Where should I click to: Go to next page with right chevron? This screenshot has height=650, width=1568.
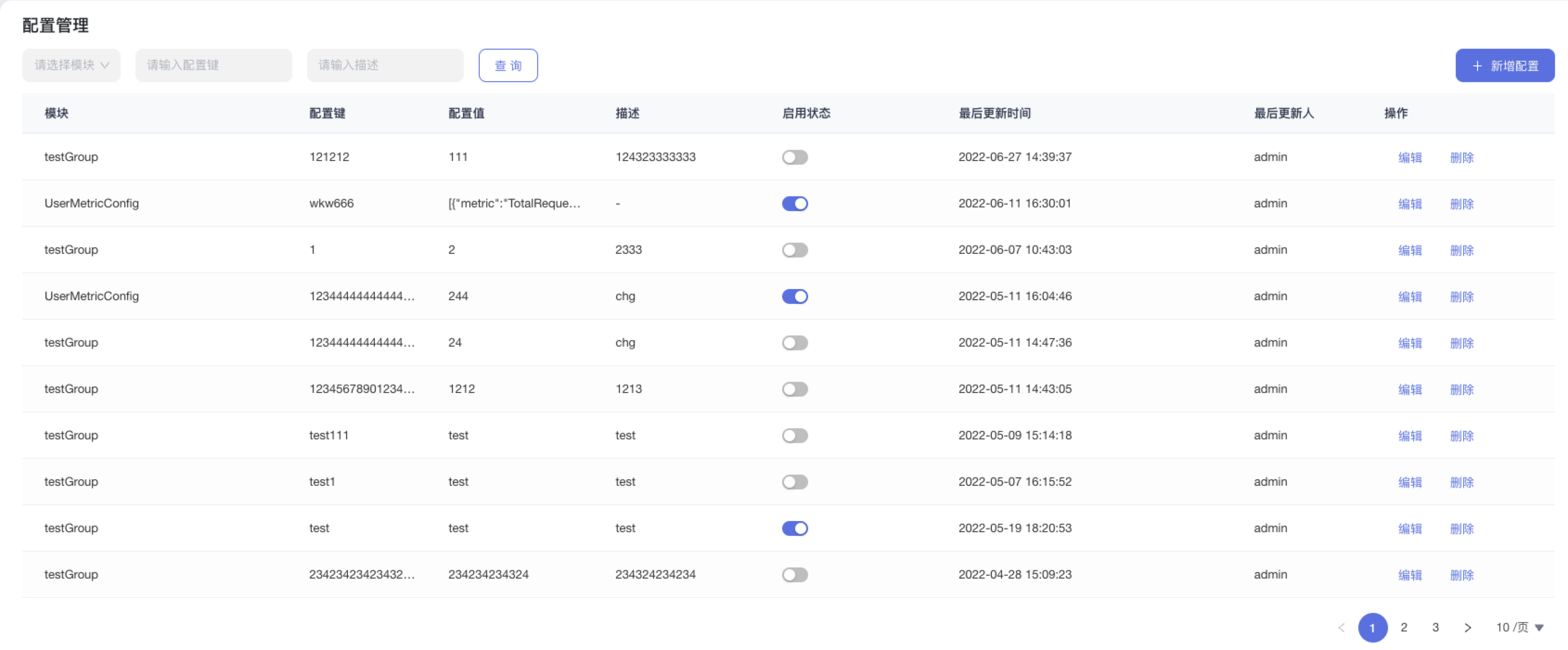click(1468, 627)
